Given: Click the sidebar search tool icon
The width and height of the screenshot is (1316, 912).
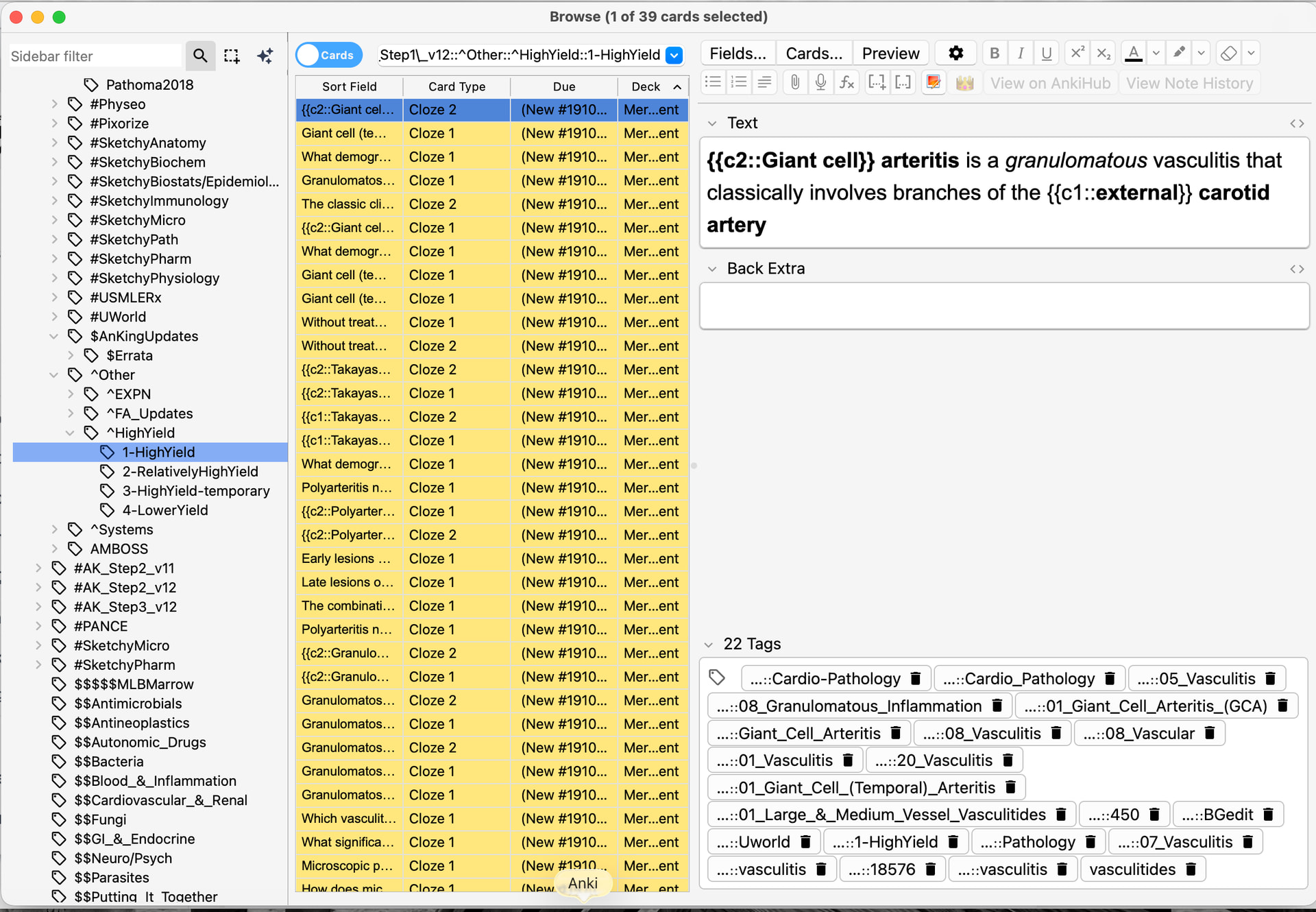Looking at the screenshot, I should point(199,56).
